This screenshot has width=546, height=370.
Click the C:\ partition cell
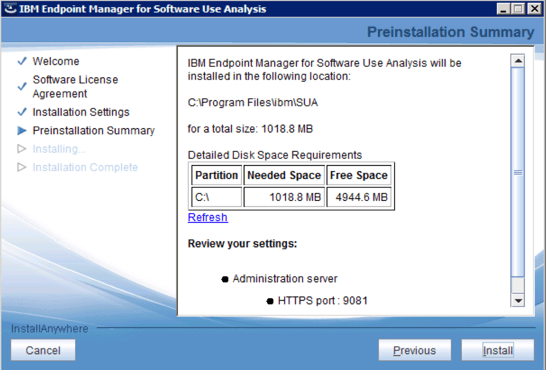pyautogui.click(x=216, y=197)
